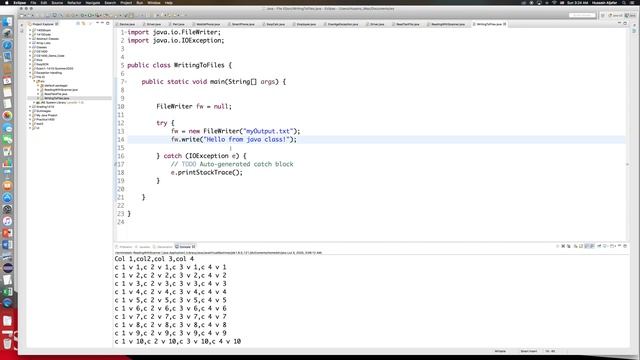Close the WritingToFiles.java editor tab
This screenshot has height=360, width=640.
[x=505, y=24]
